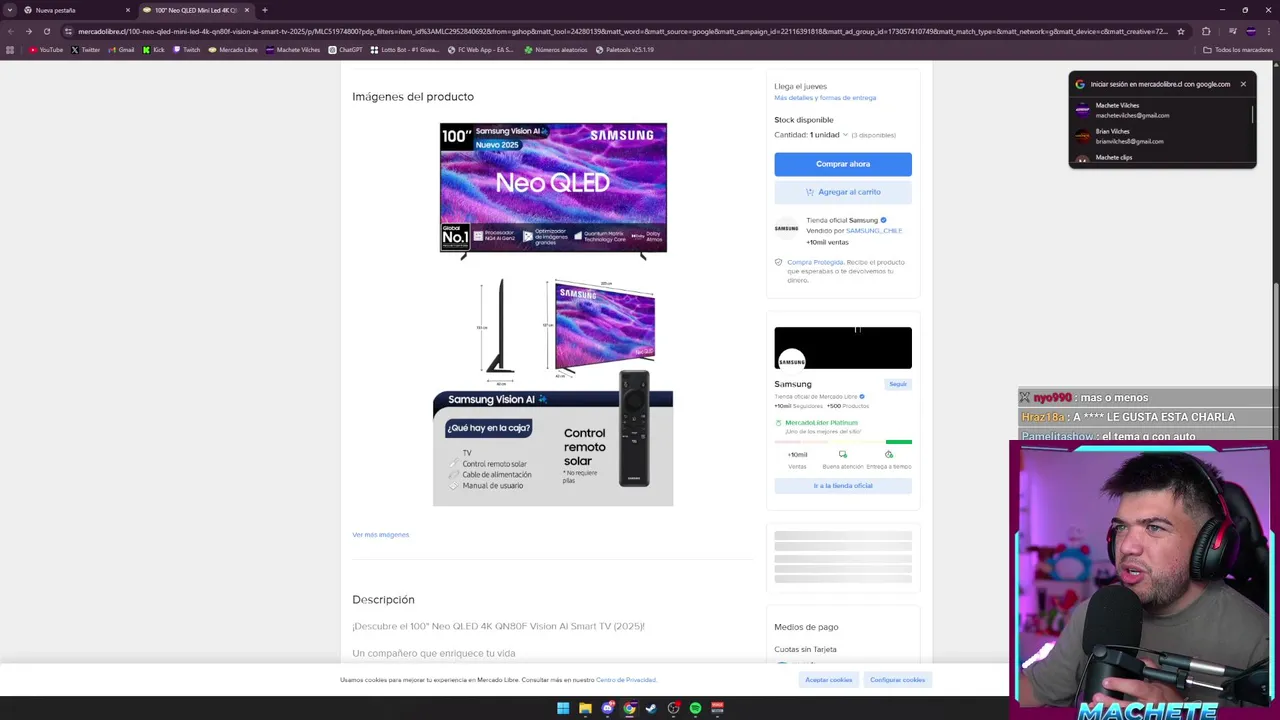
Task: Bookmark this page with the star icon
Action: 1181,31
